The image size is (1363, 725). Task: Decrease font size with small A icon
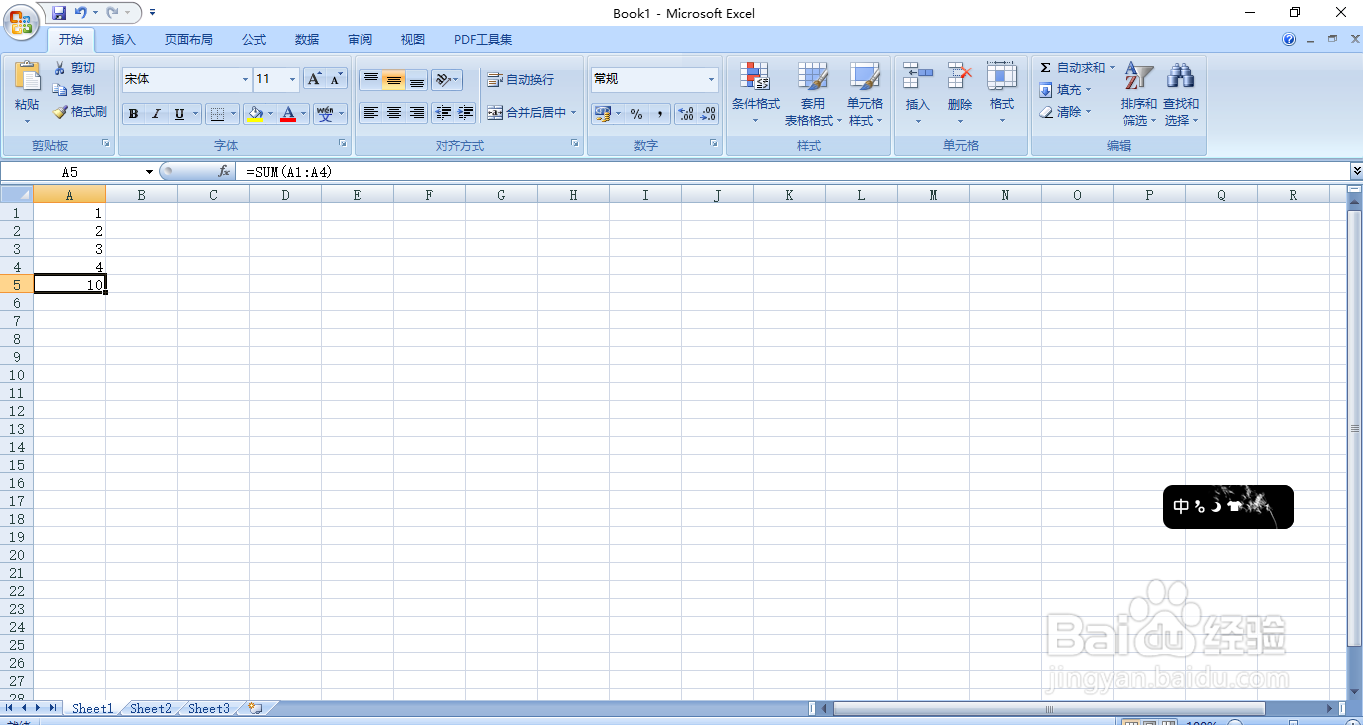[337, 79]
